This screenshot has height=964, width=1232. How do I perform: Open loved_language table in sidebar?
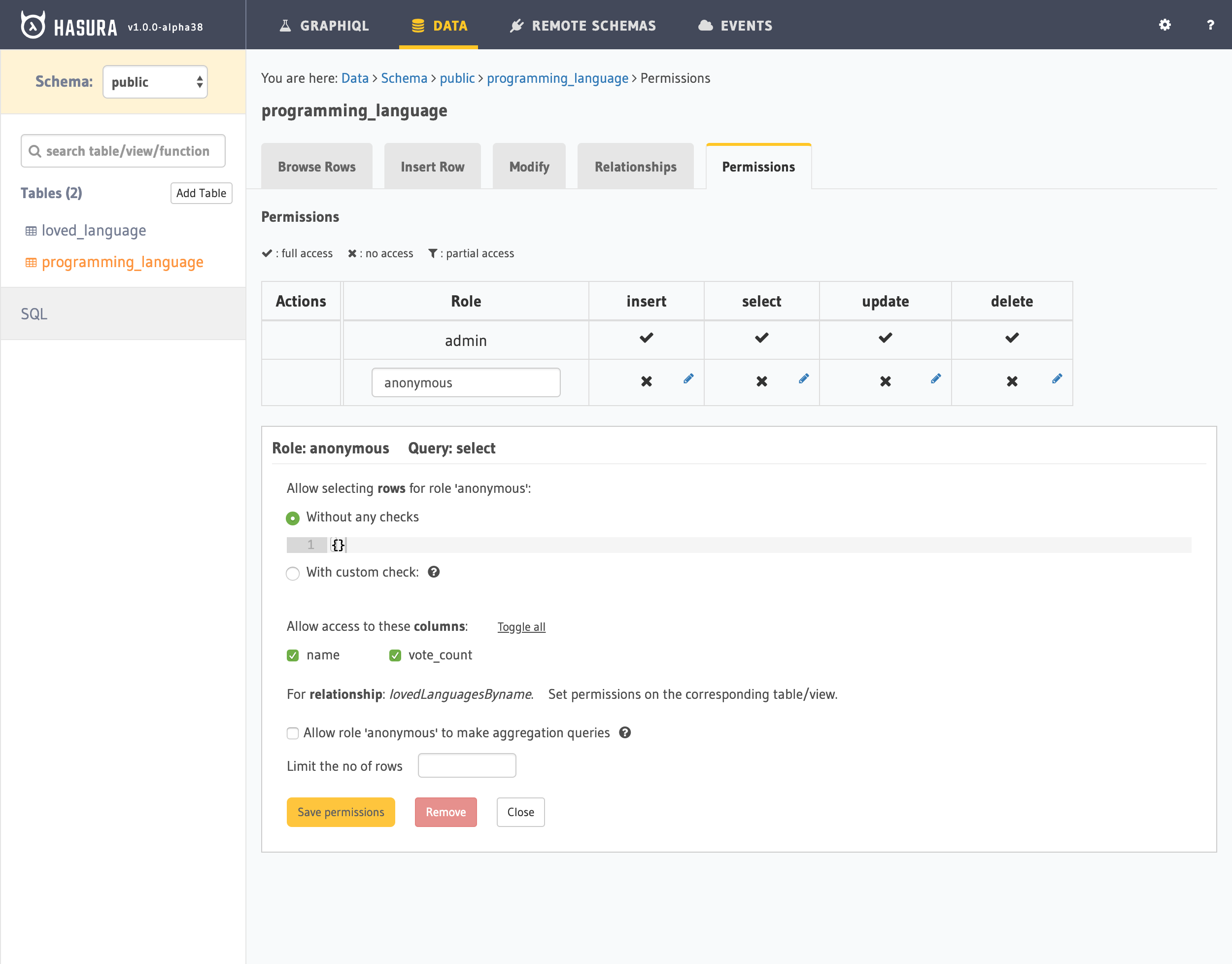[x=94, y=230]
